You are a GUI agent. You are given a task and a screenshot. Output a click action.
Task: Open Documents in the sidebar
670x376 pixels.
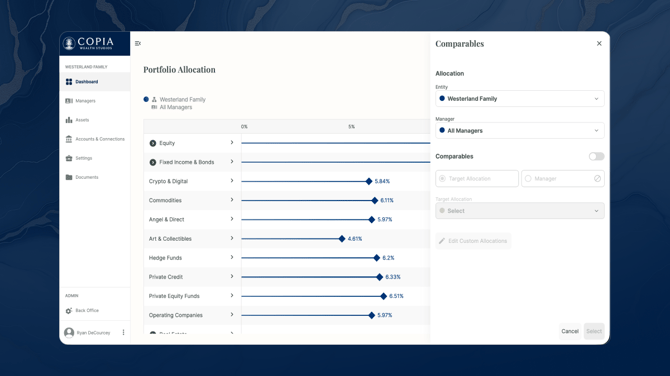[95, 177]
